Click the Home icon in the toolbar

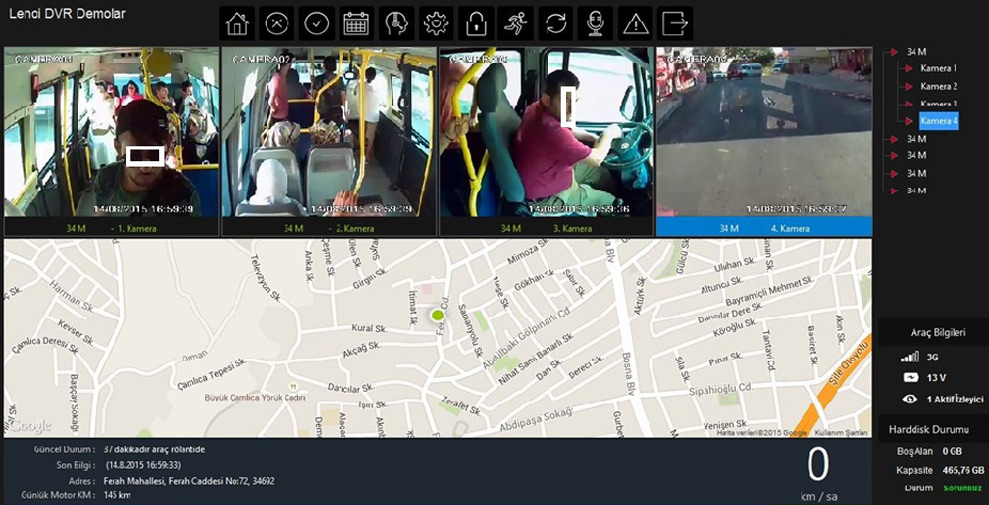tap(237, 23)
